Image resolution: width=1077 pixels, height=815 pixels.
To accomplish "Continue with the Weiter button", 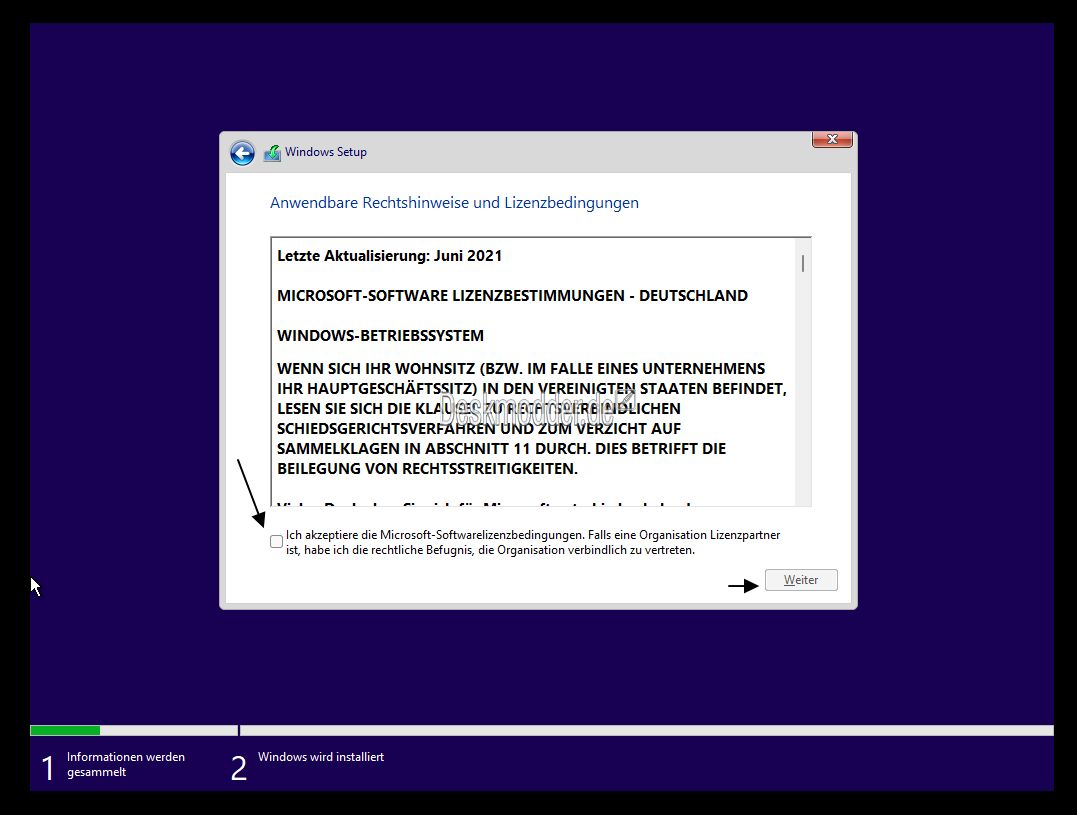I will pyautogui.click(x=801, y=580).
